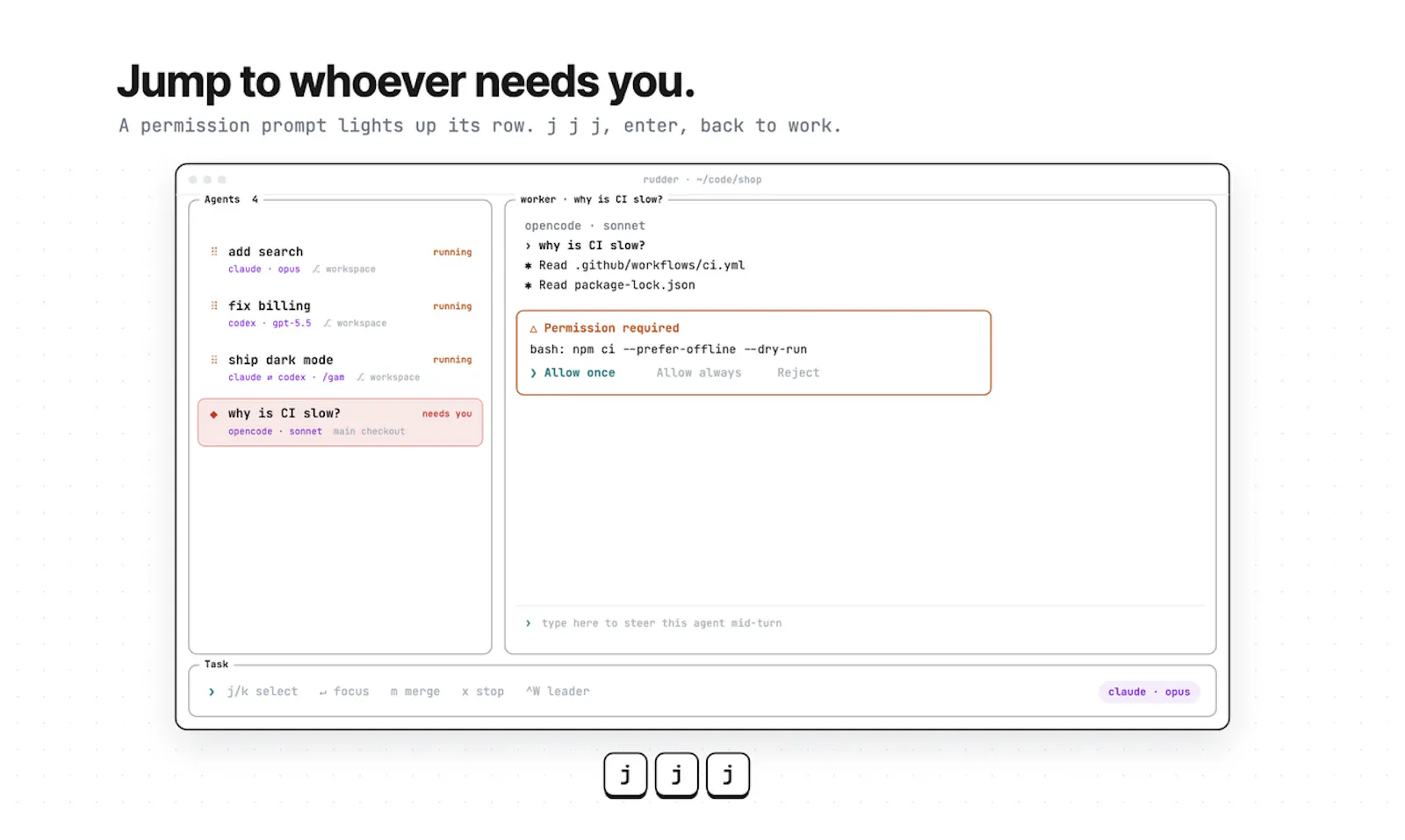Click the 'running' status of 'fix billing'
Viewport: 1405px width, 840px height.
(x=452, y=306)
